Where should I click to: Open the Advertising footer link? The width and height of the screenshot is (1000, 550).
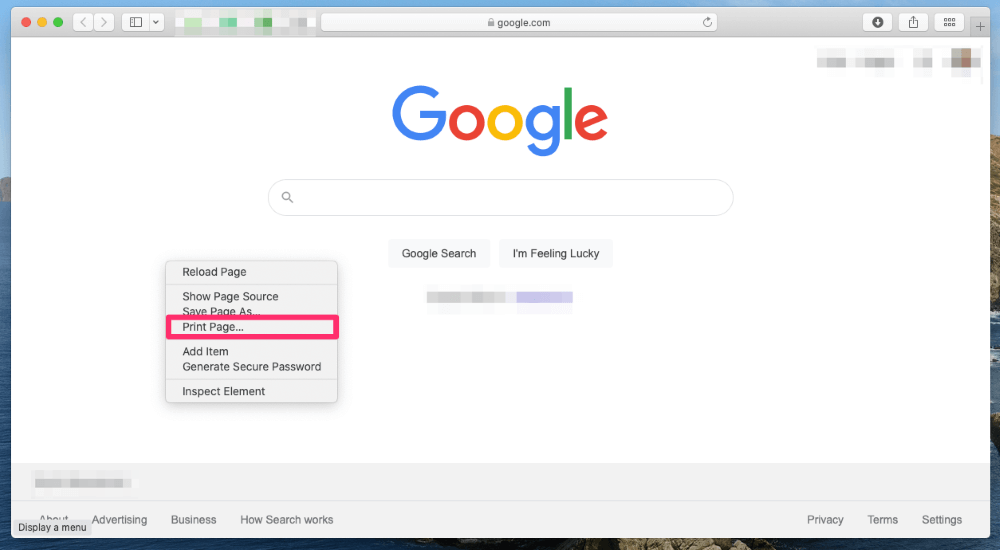pyautogui.click(x=119, y=519)
